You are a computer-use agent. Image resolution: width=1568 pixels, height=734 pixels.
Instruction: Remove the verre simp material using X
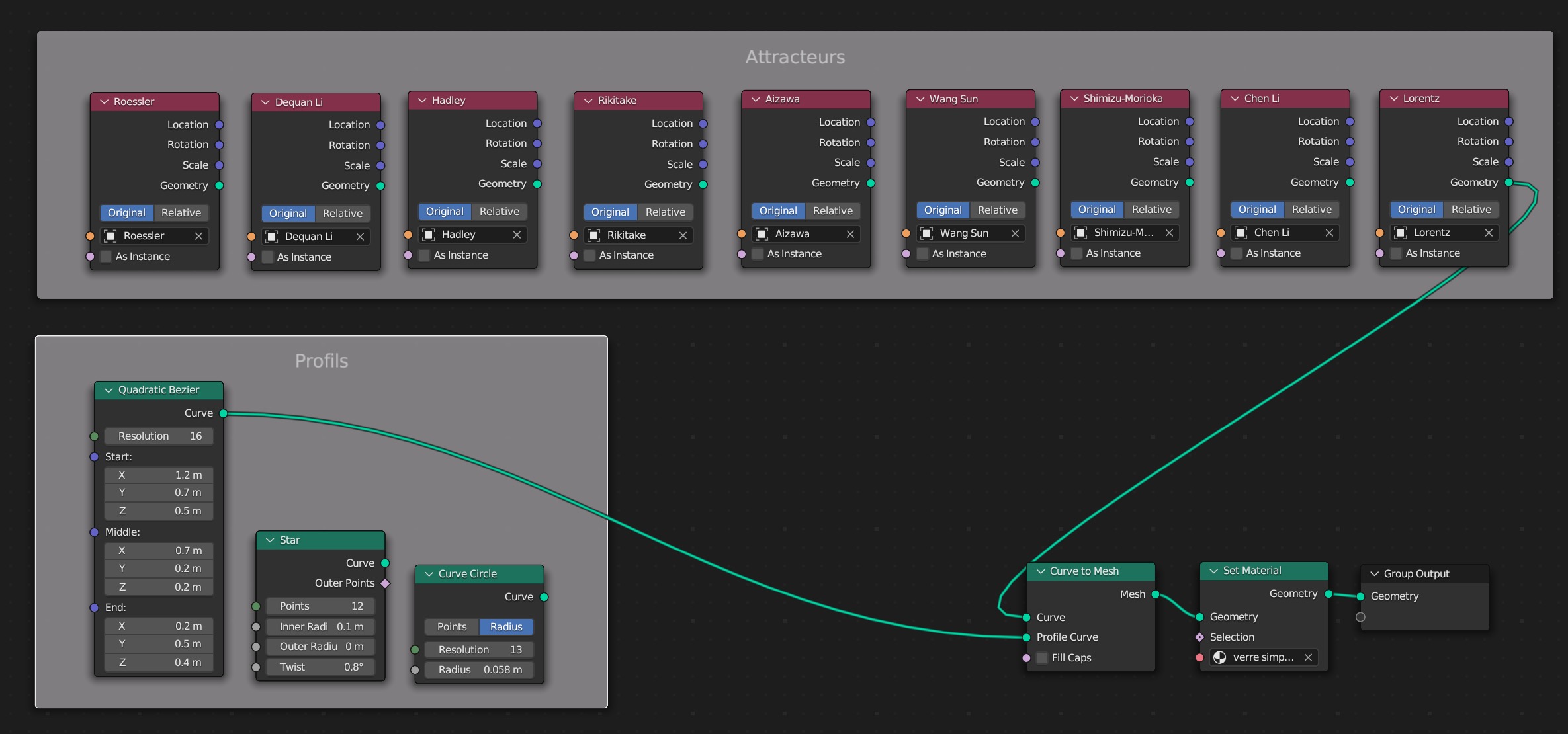pyautogui.click(x=1308, y=657)
